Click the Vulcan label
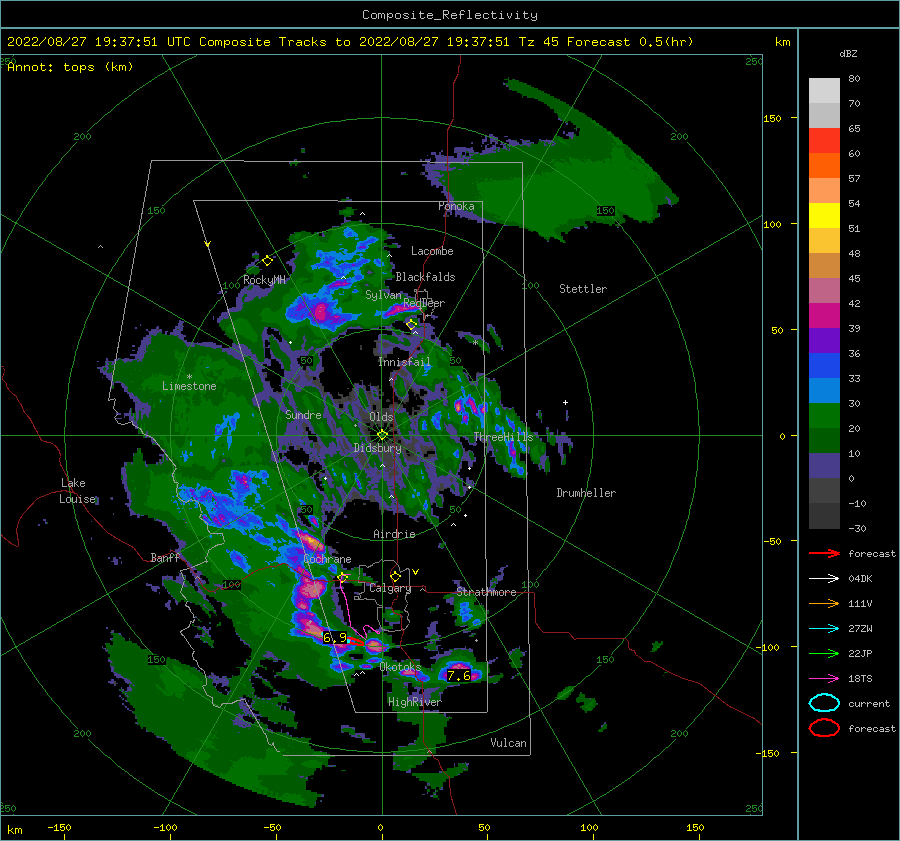The image size is (900, 841). (x=508, y=743)
